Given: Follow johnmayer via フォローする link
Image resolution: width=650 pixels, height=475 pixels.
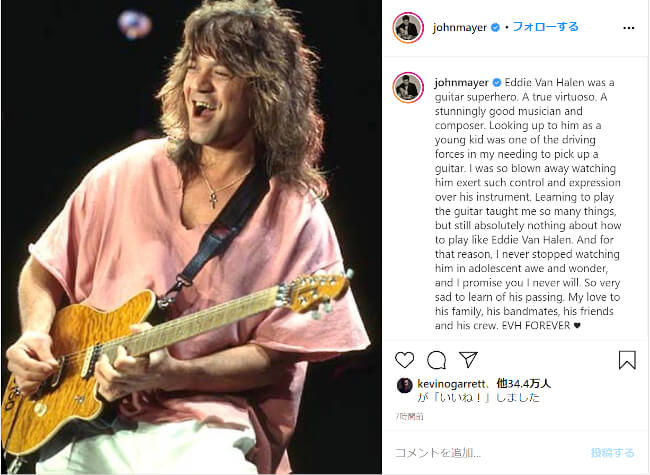Looking at the screenshot, I should click(545, 27).
